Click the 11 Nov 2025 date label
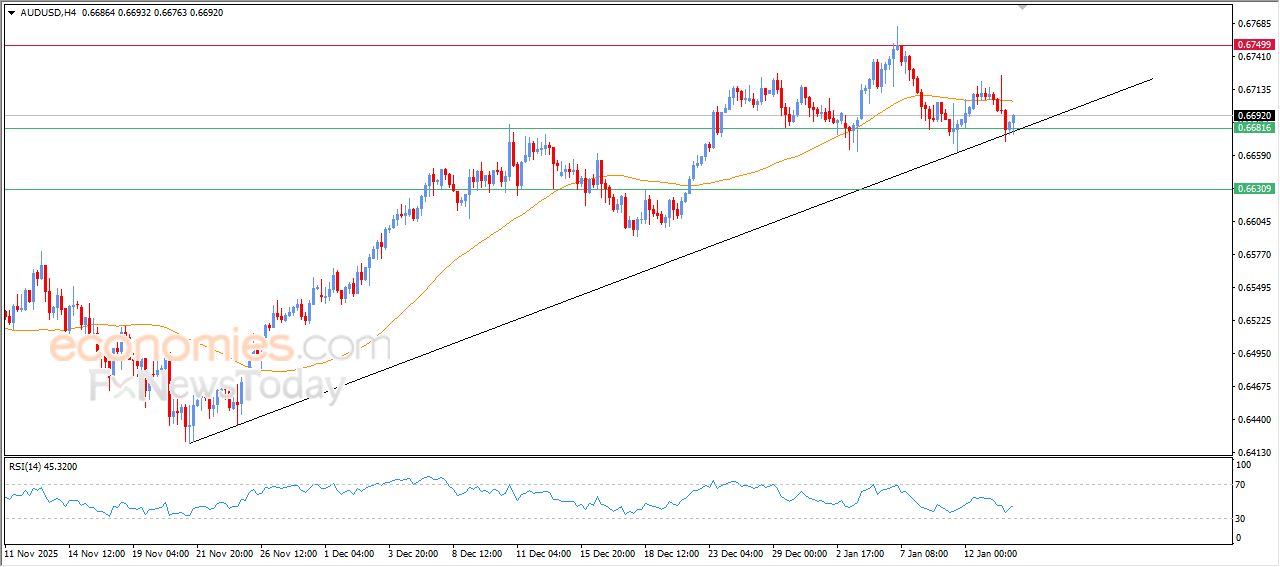The image size is (1280, 567). (32, 552)
